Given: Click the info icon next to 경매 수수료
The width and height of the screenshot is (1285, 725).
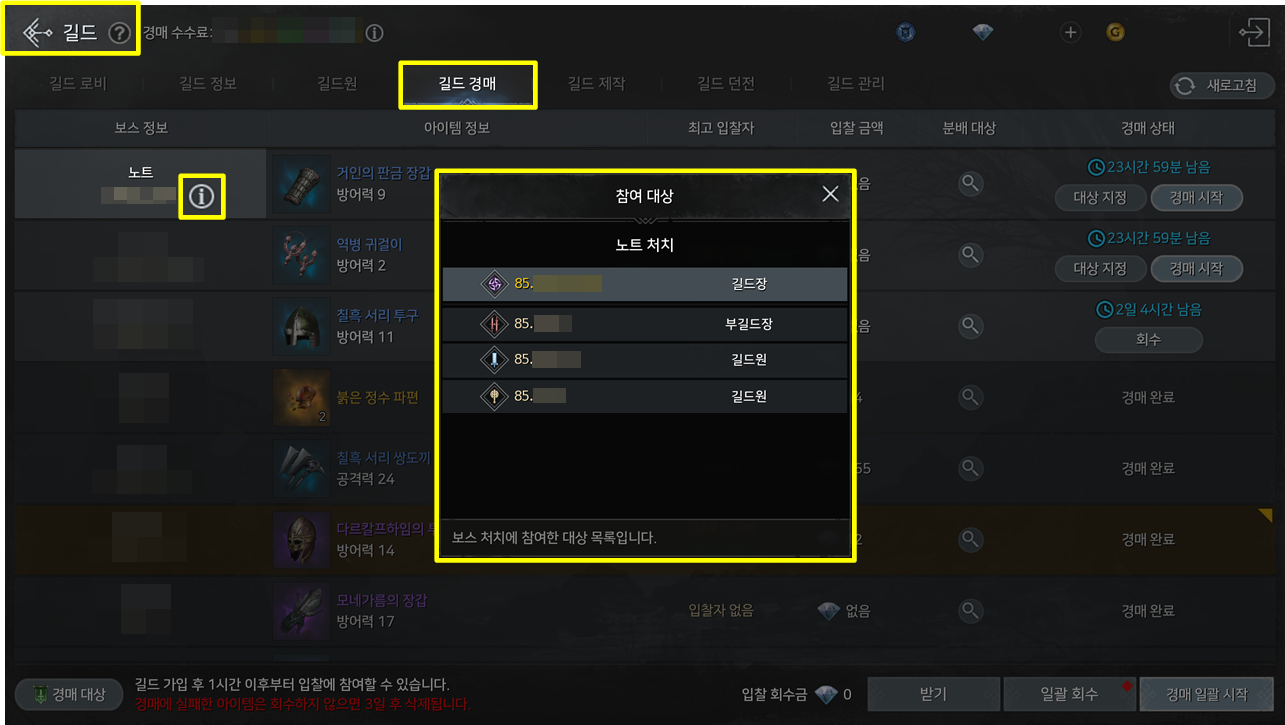Looking at the screenshot, I should coord(374,33).
